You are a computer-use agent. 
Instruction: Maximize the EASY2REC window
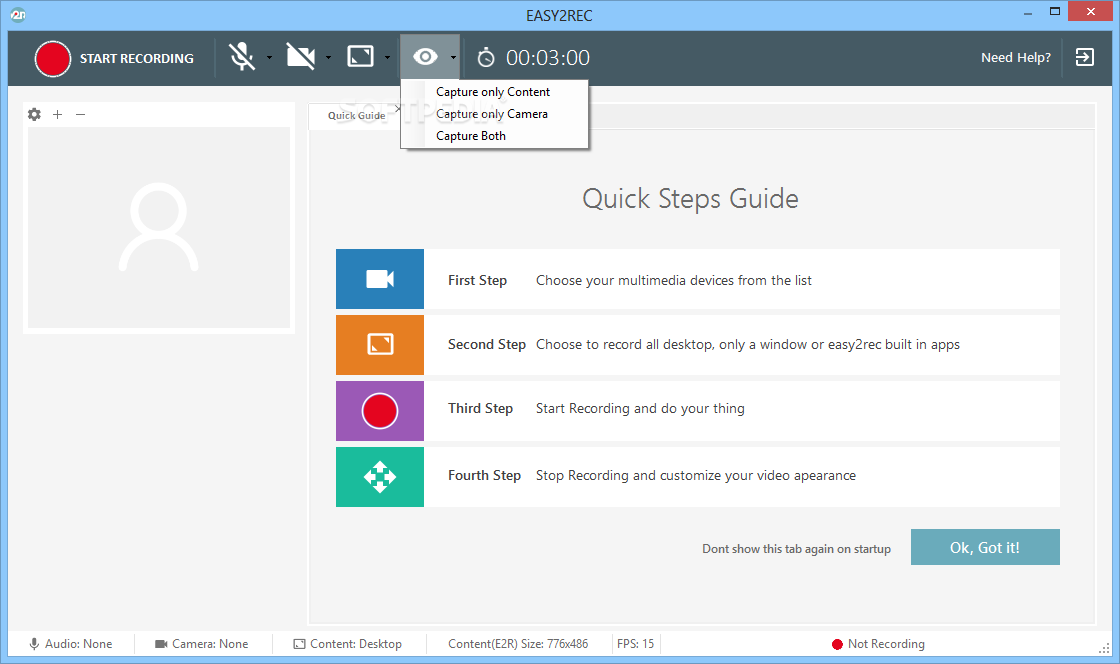click(x=1054, y=11)
